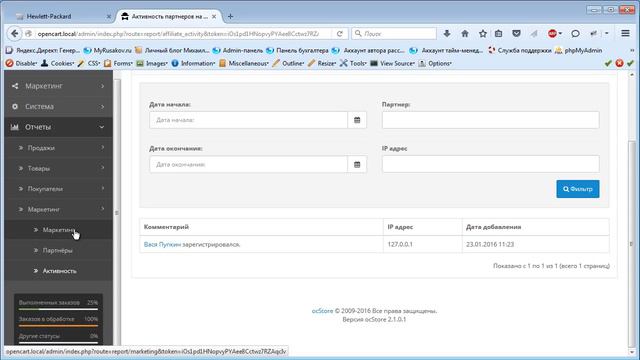Screen dimensions: 640x360
Task: Open the hovered Маркетинг report item
Action: coord(58,230)
